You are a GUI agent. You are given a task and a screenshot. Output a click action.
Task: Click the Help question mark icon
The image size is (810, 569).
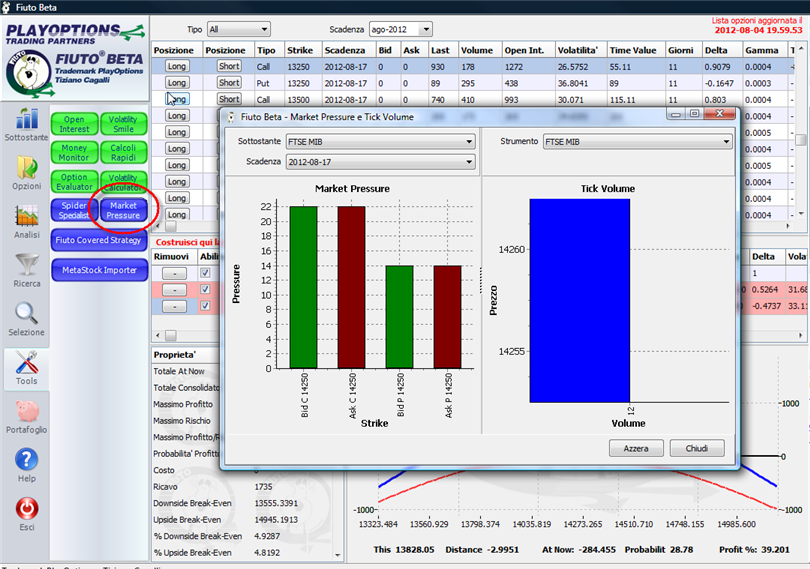click(x=27, y=459)
